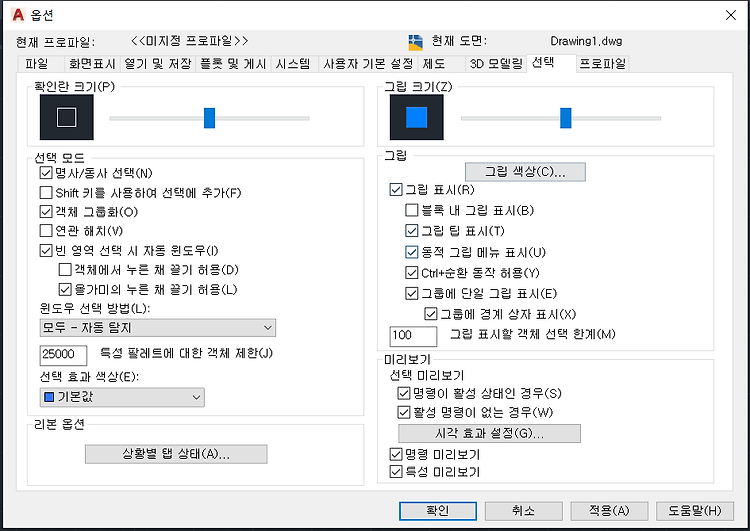Click the grip size preview box

point(417,117)
